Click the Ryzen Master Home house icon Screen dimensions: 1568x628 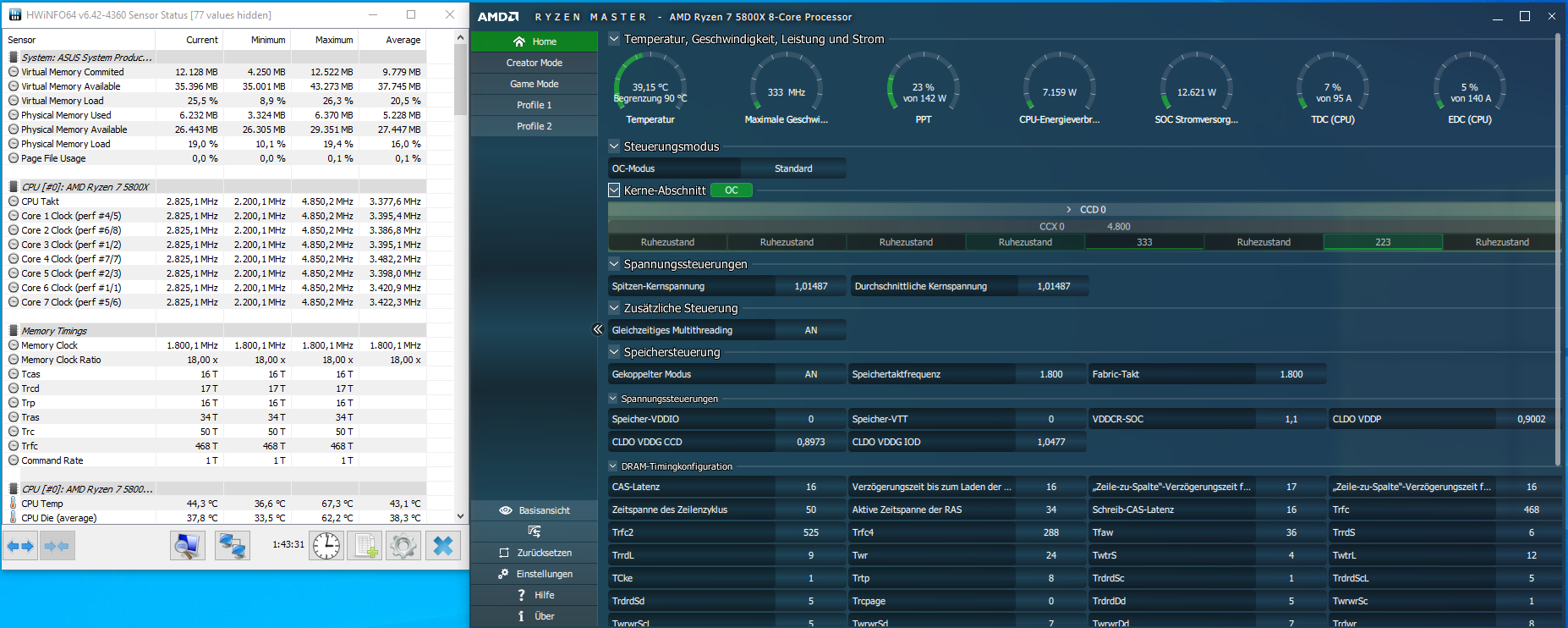click(519, 41)
